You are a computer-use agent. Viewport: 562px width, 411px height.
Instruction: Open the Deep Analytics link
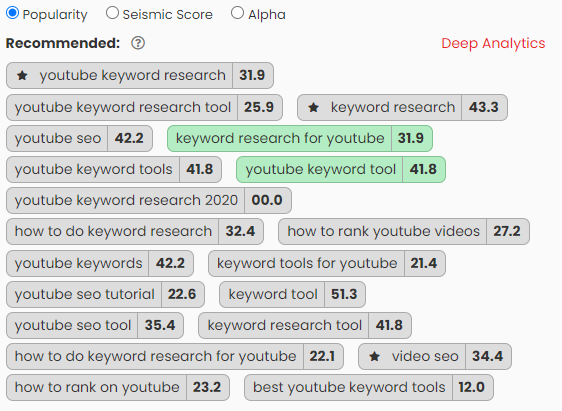[x=493, y=43]
